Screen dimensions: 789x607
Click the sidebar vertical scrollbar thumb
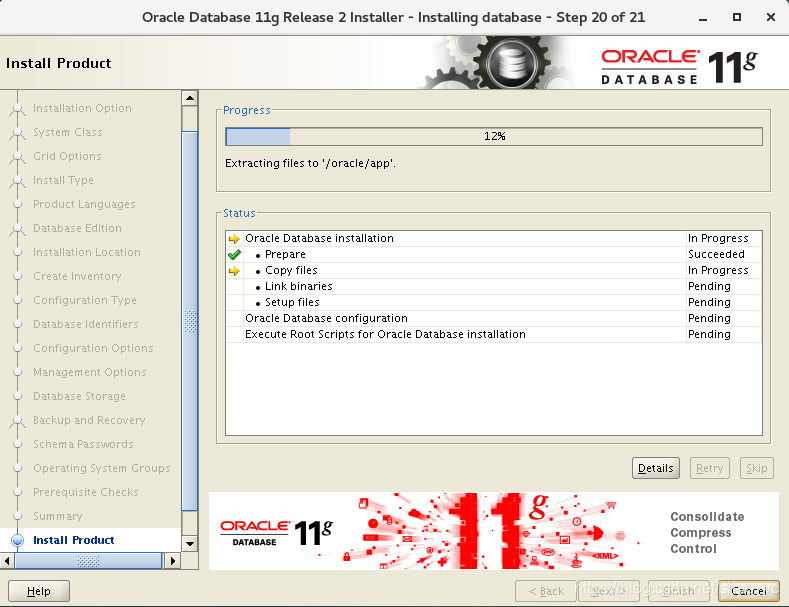(190, 321)
